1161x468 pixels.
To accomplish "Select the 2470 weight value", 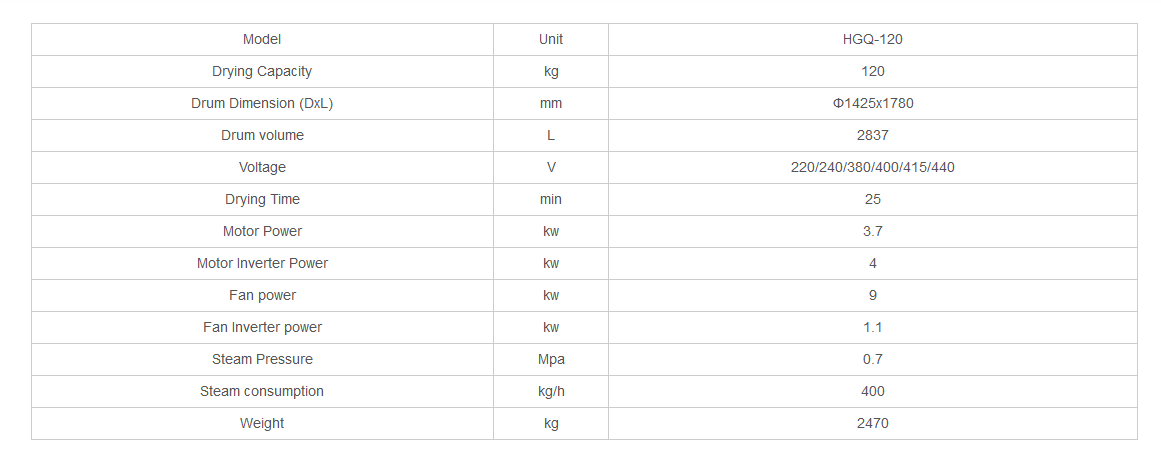I will click(x=872, y=423).
